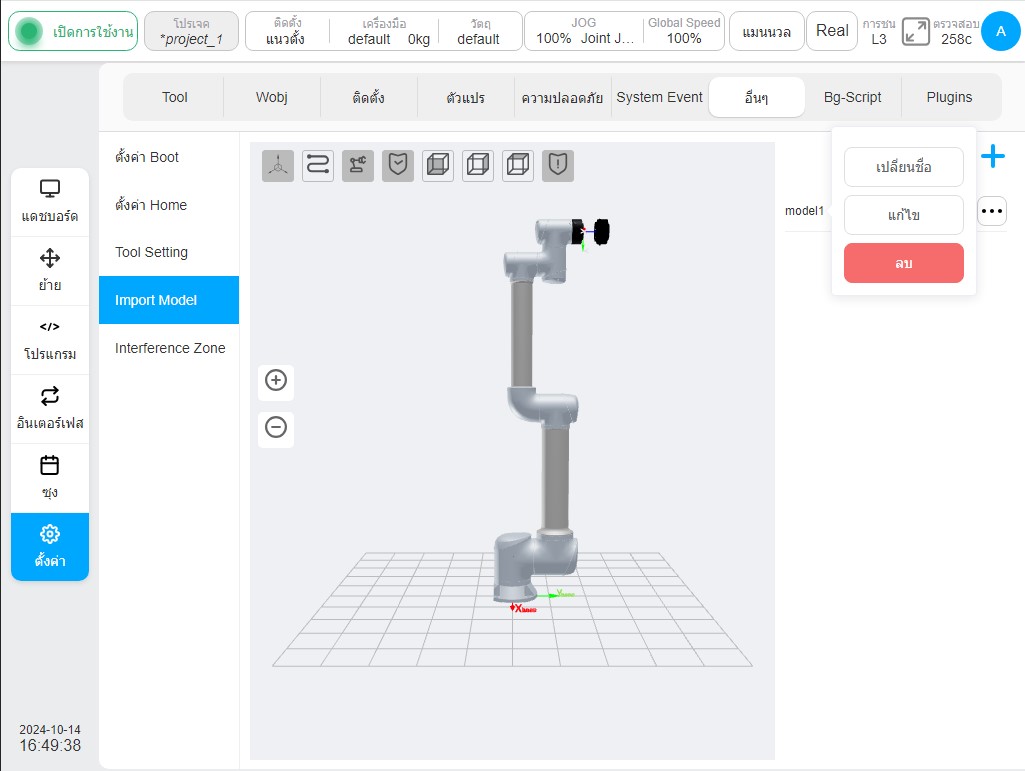Viewport: 1025px width, 771px height.
Task: Switch to the Tool tab
Action: point(175,97)
